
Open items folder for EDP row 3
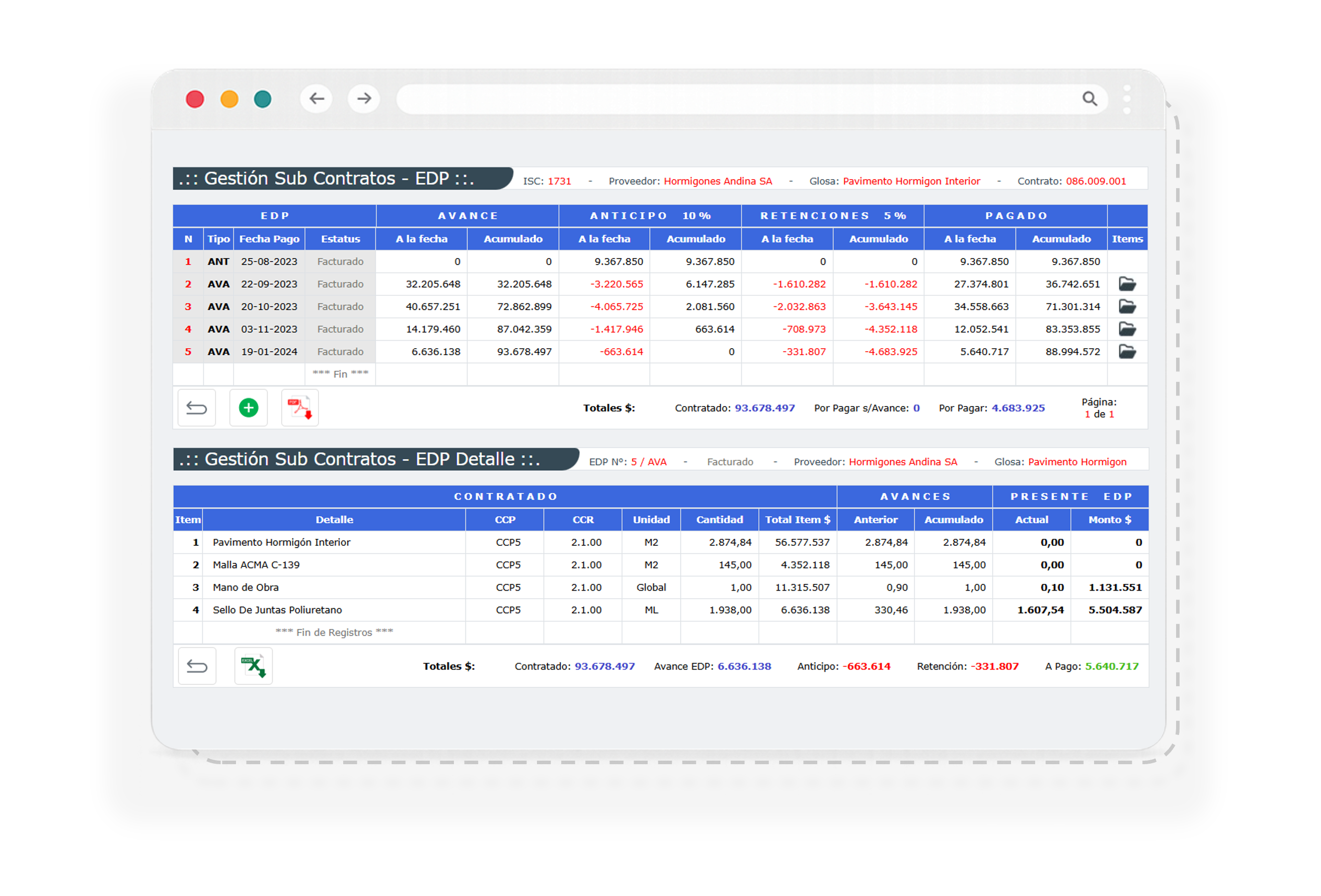1127,307
